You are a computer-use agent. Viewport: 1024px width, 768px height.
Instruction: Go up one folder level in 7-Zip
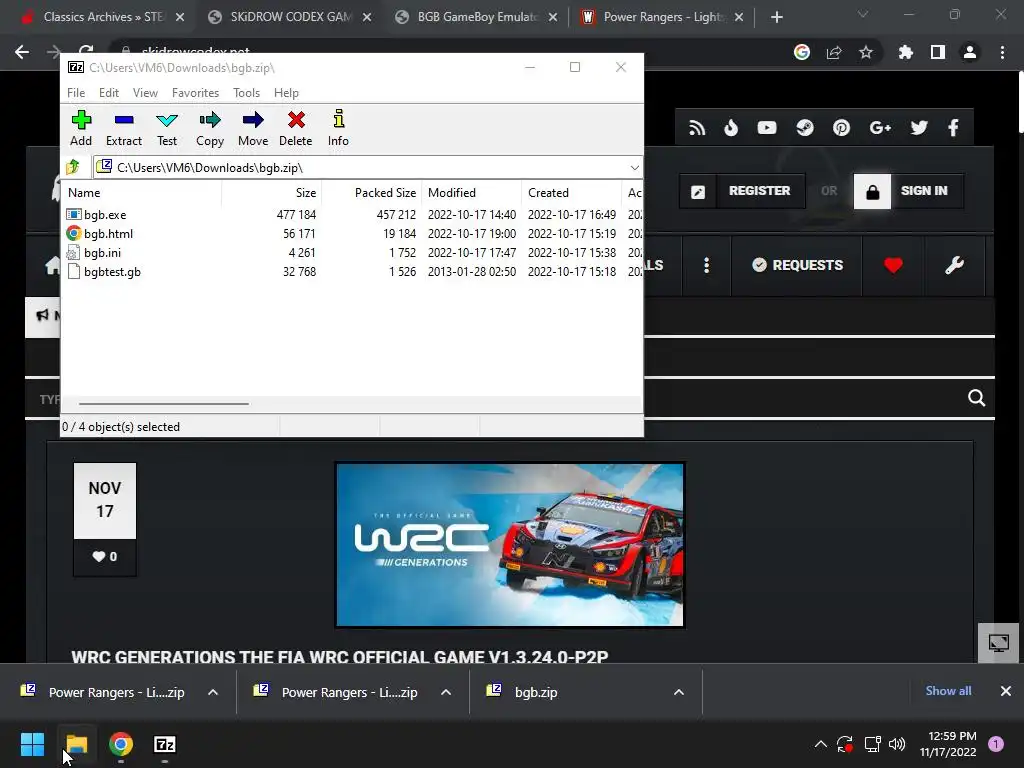73,167
